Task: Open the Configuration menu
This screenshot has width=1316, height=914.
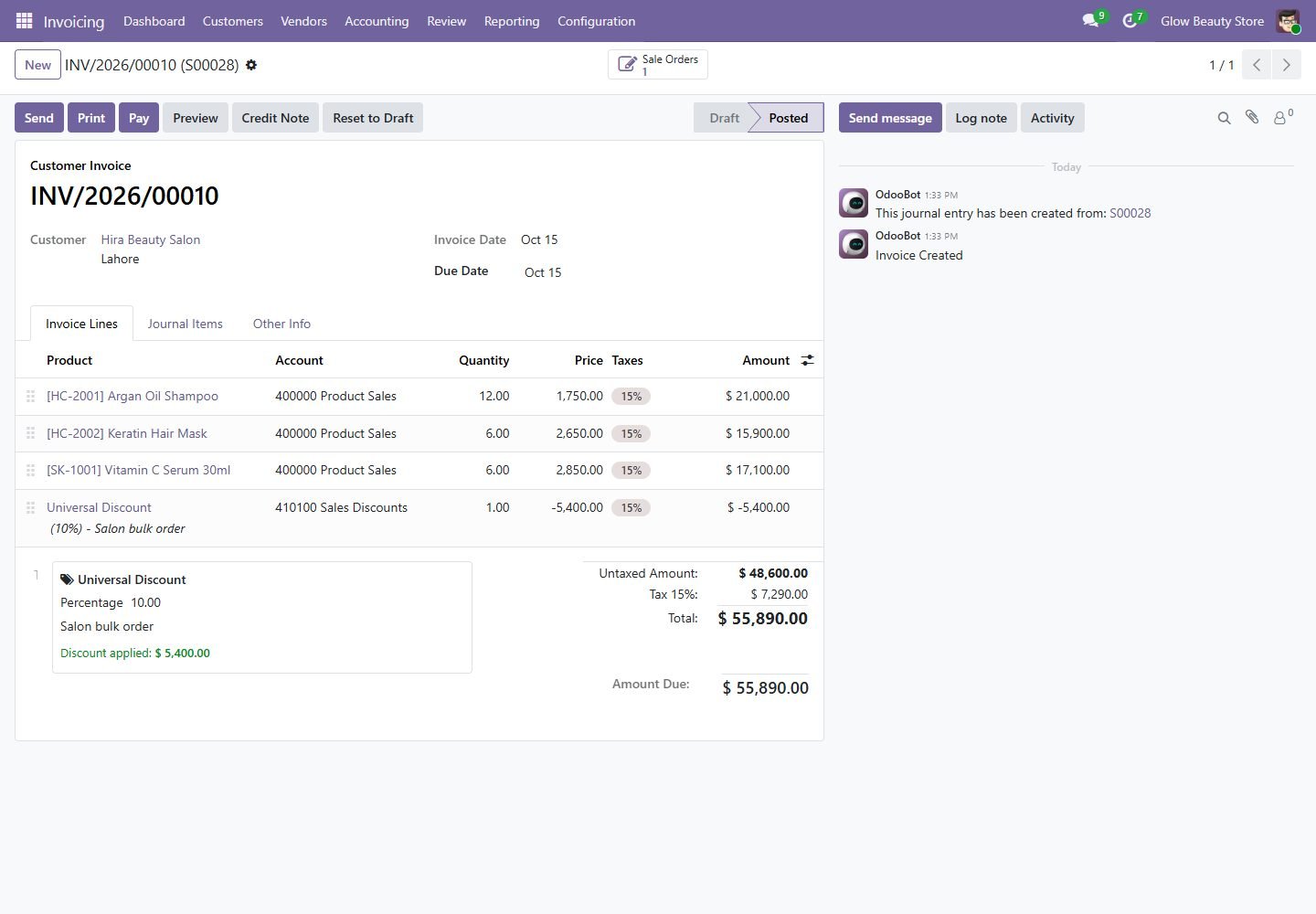Action: (x=597, y=21)
